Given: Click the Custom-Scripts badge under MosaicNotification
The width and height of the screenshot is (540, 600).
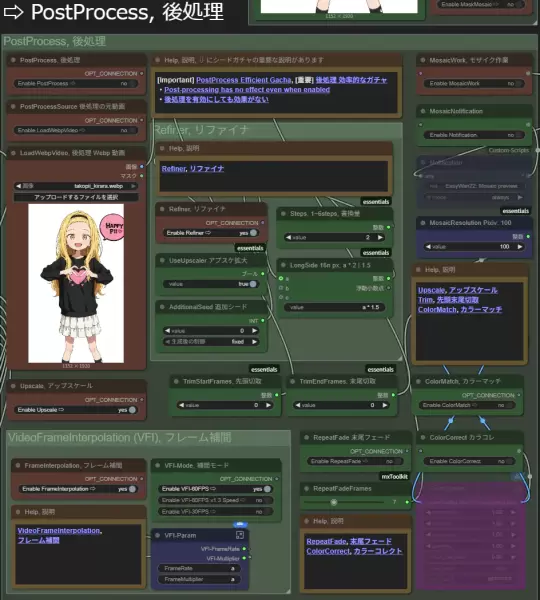Looking at the screenshot, I should (x=508, y=150).
